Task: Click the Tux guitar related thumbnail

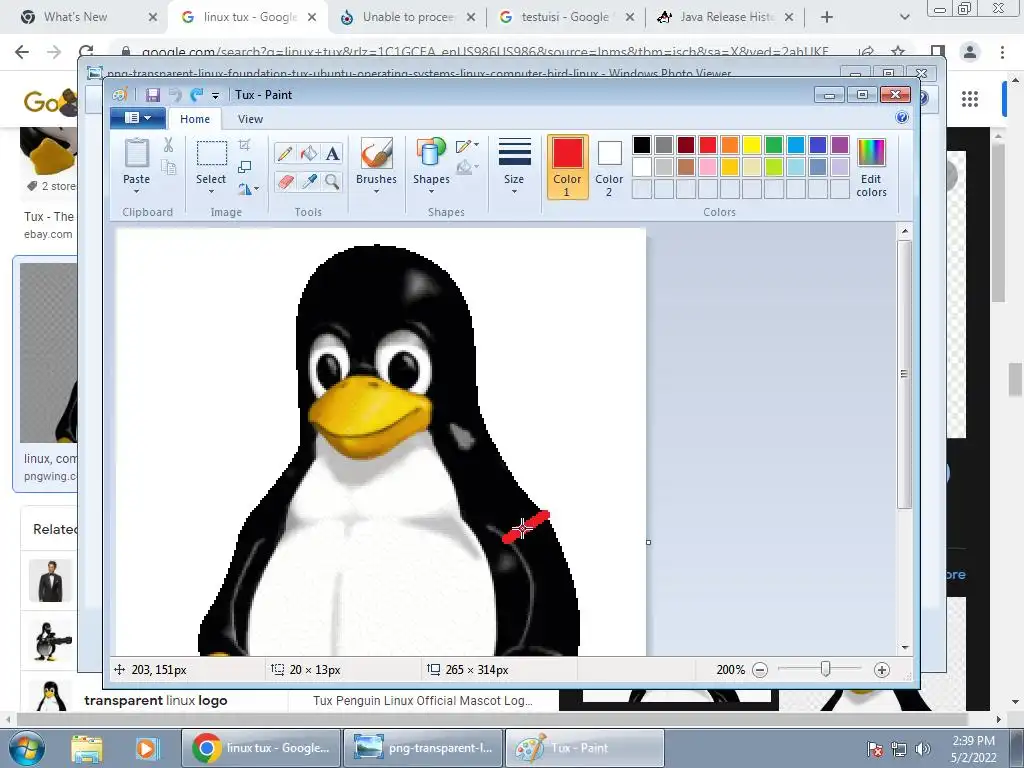Action: (x=51, y=641)
